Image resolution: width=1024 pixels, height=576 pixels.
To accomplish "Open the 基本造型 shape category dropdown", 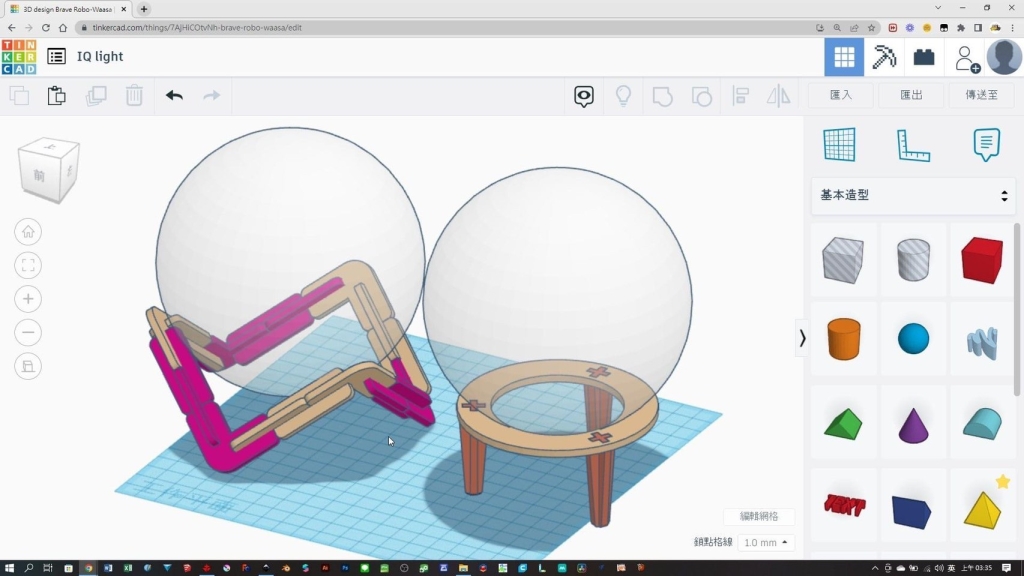I will coord(914,196).
